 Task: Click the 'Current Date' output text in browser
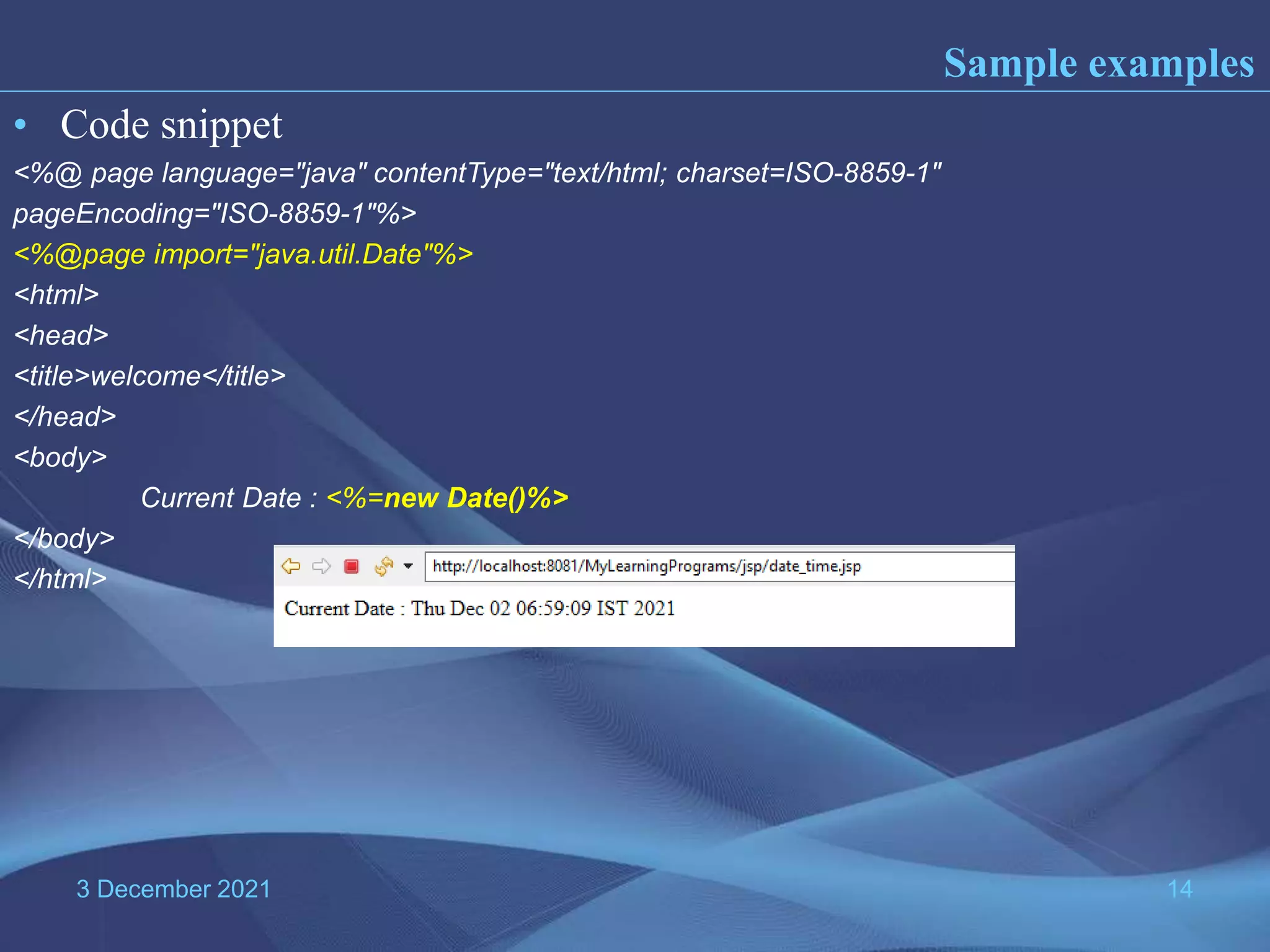479,609
